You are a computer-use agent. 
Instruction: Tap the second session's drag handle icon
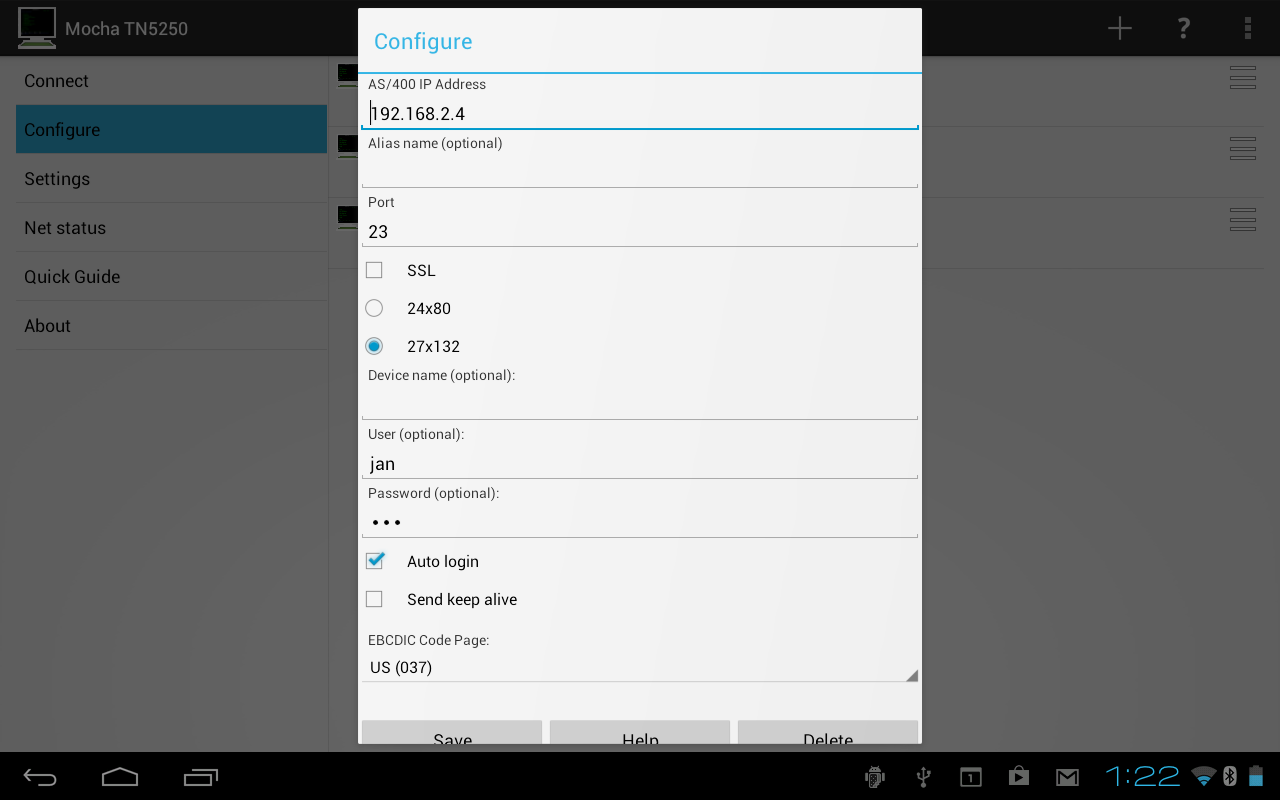coord(1243,148)
